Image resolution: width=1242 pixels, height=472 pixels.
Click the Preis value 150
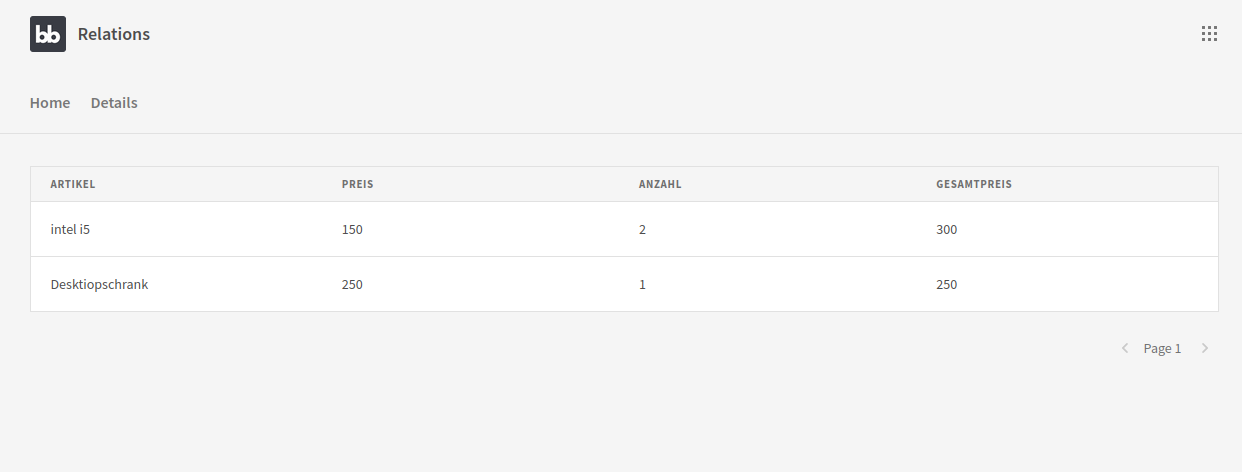click(352, 230)
